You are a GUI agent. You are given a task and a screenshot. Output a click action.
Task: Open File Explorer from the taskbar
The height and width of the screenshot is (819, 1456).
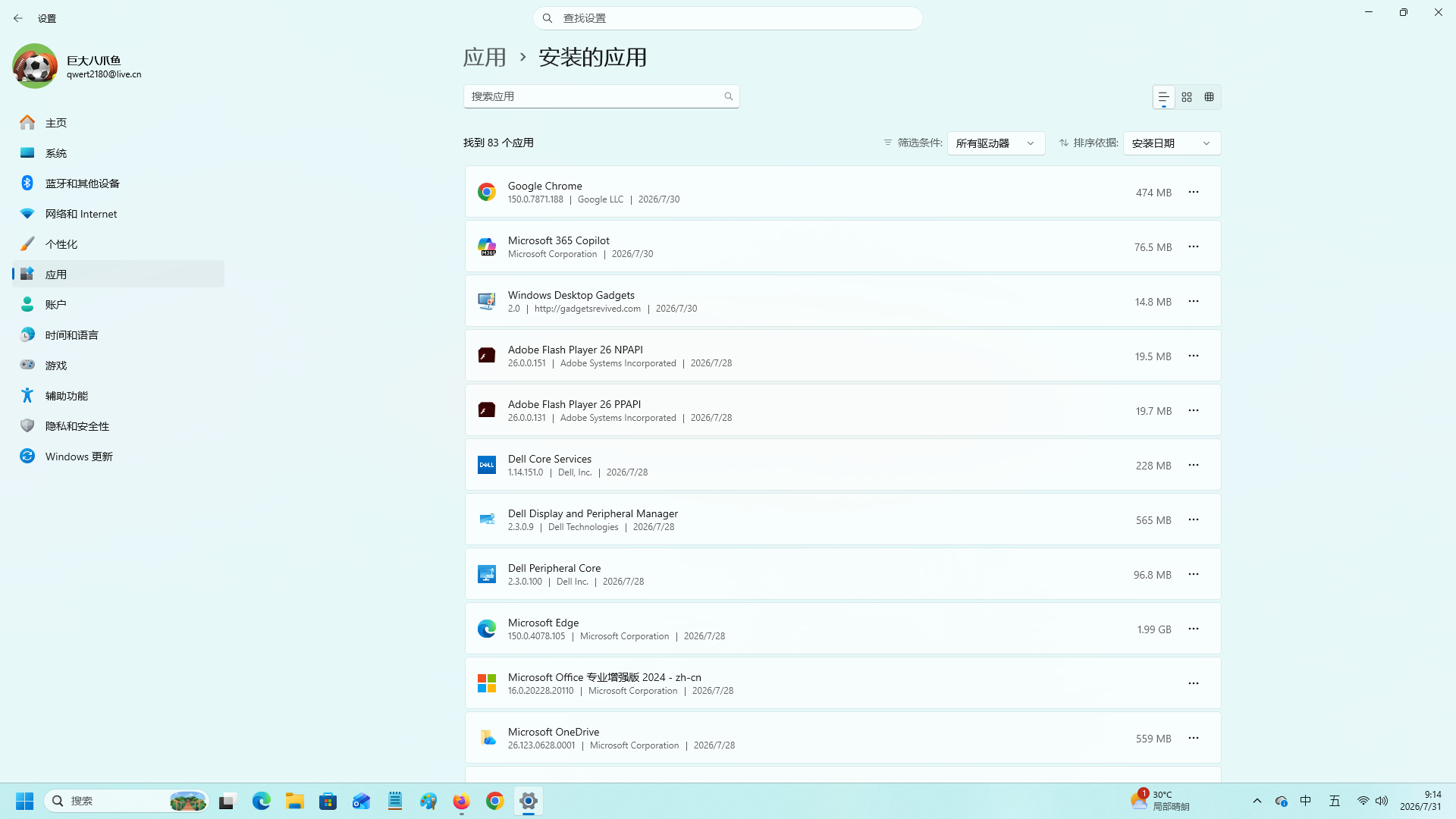(295, 801)
